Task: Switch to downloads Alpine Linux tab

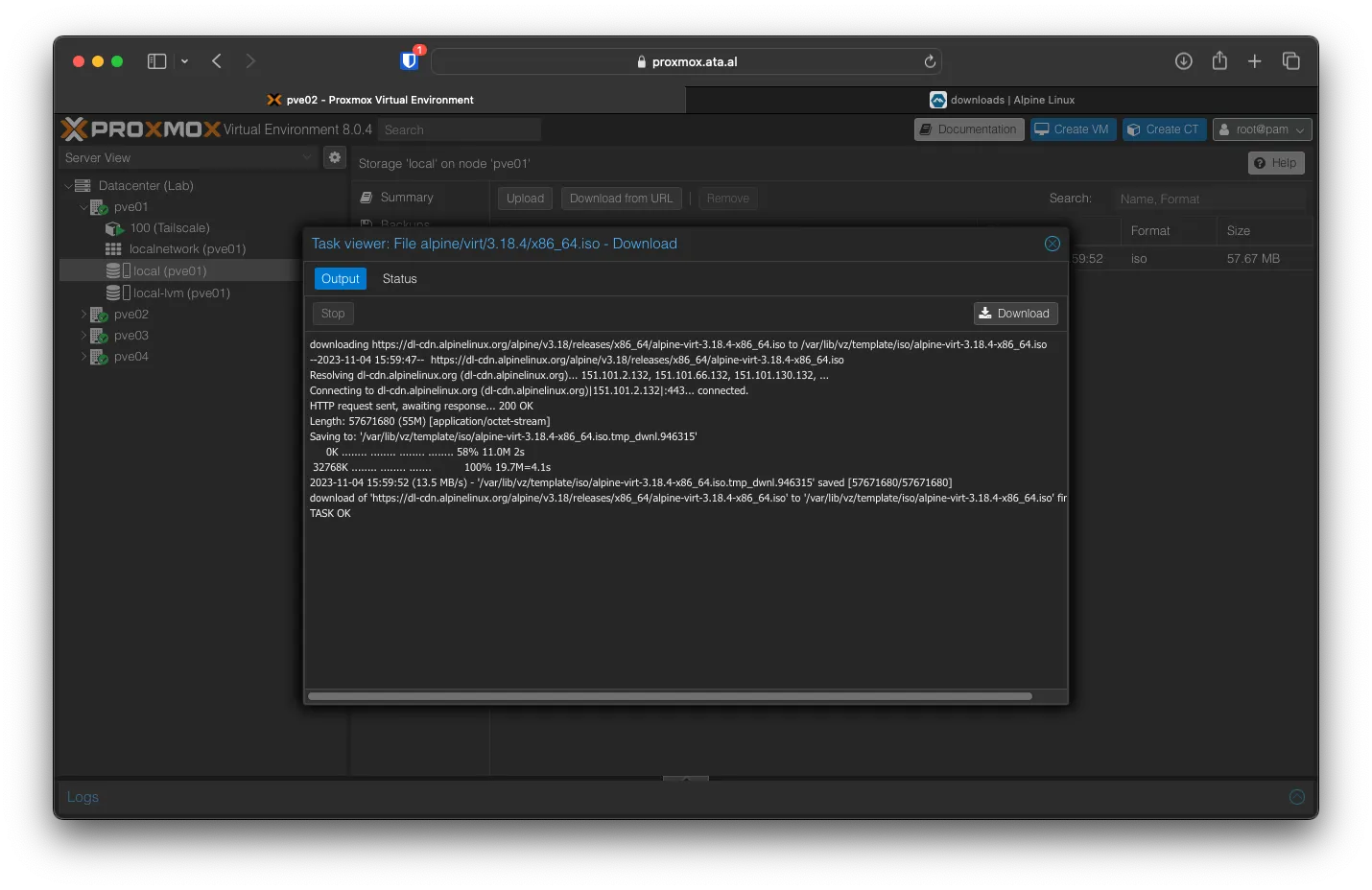Action: point(1002,100)
